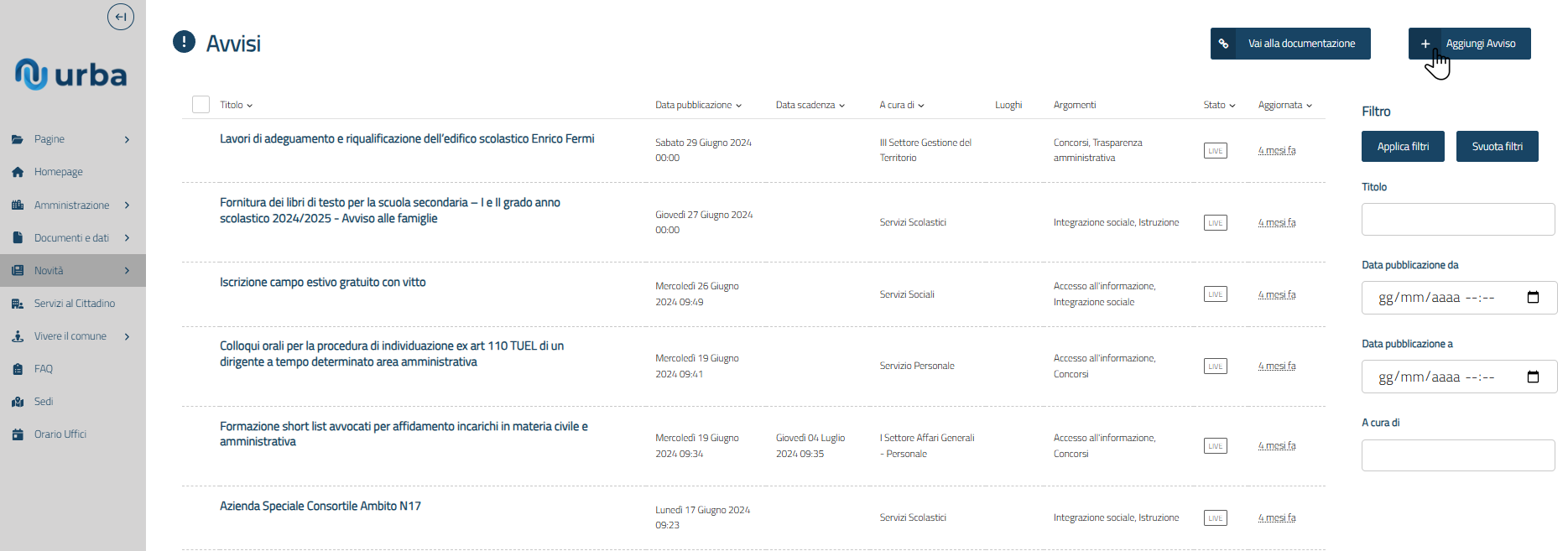1568x551 pixels.
Task: Click the house icon next to Homepage
Action: click(18, 172)
